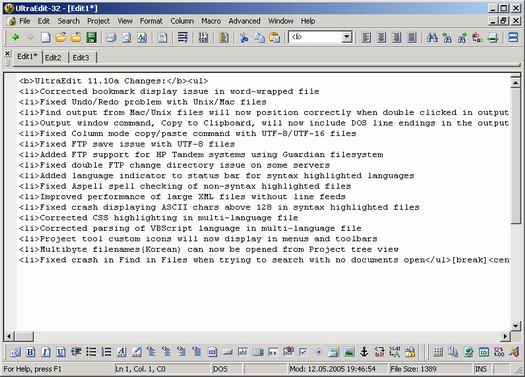Viewport: 525px width, 377px height.
Task: Click the HTML table grid icon
Action: (438, 352)
